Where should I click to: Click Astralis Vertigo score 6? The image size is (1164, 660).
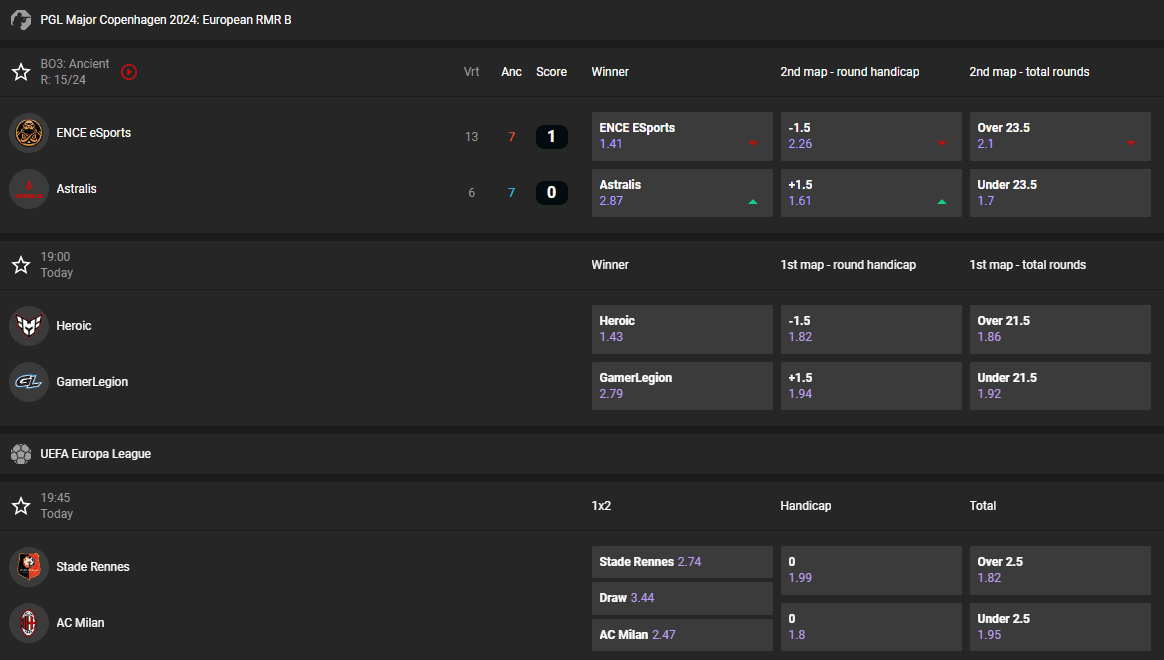[x=471, y=193]
